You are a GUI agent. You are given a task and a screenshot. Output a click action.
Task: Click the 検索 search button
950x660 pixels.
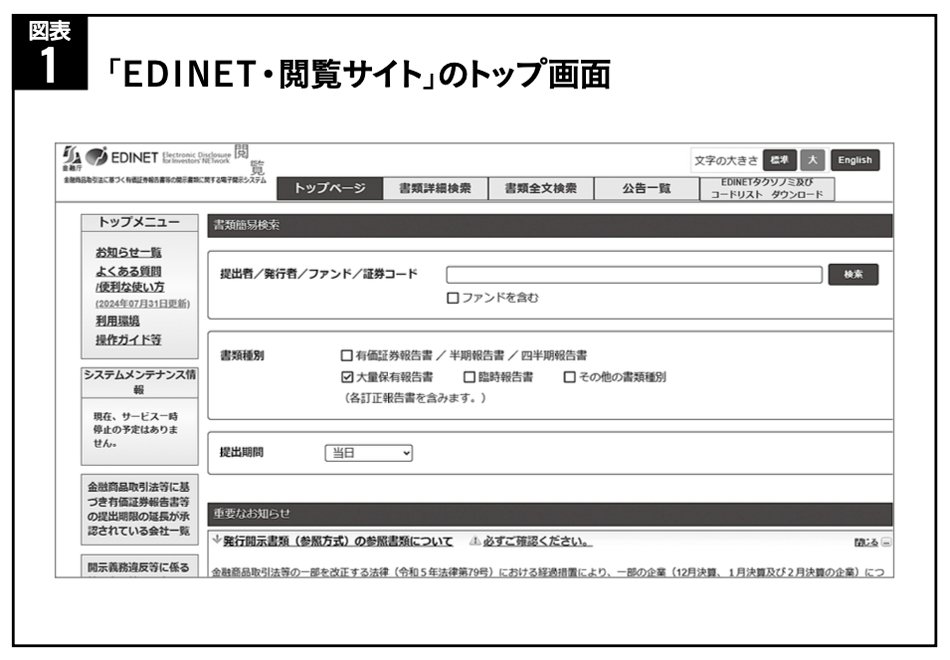tap(853, 275)
